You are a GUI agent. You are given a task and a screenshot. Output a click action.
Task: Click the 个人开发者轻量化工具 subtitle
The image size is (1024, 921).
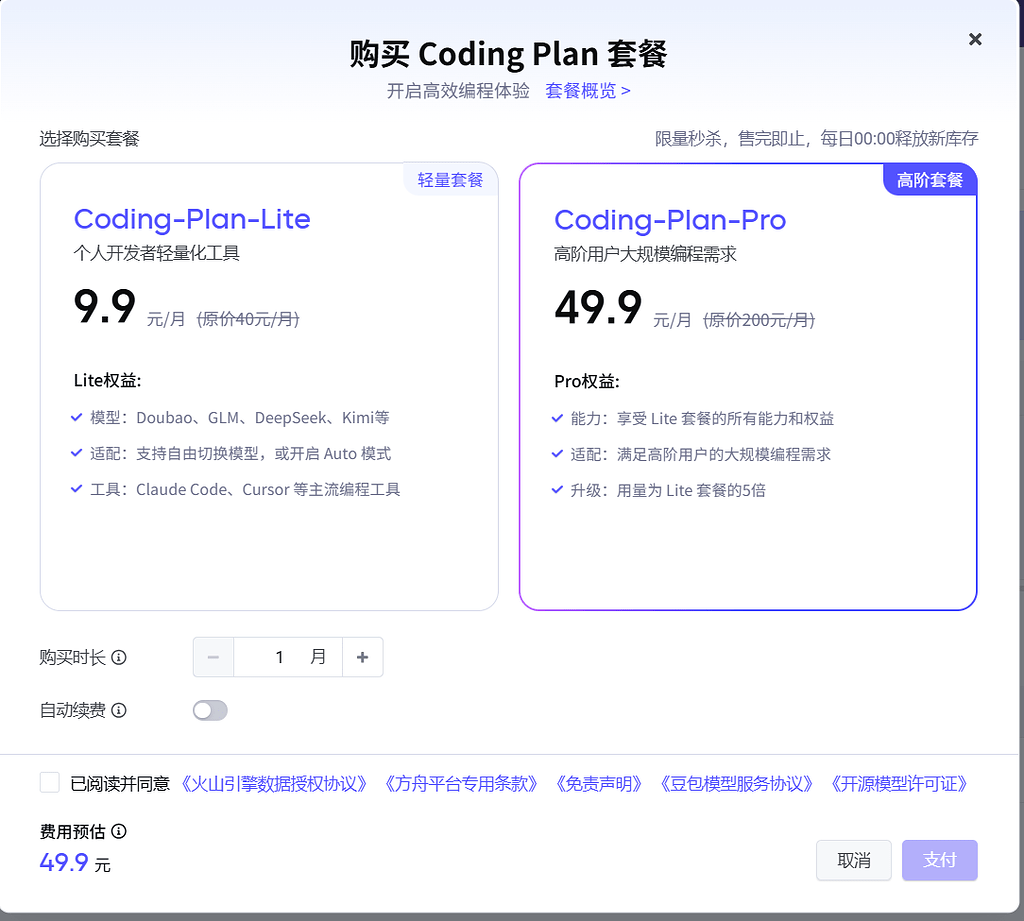tap(157, 253)
